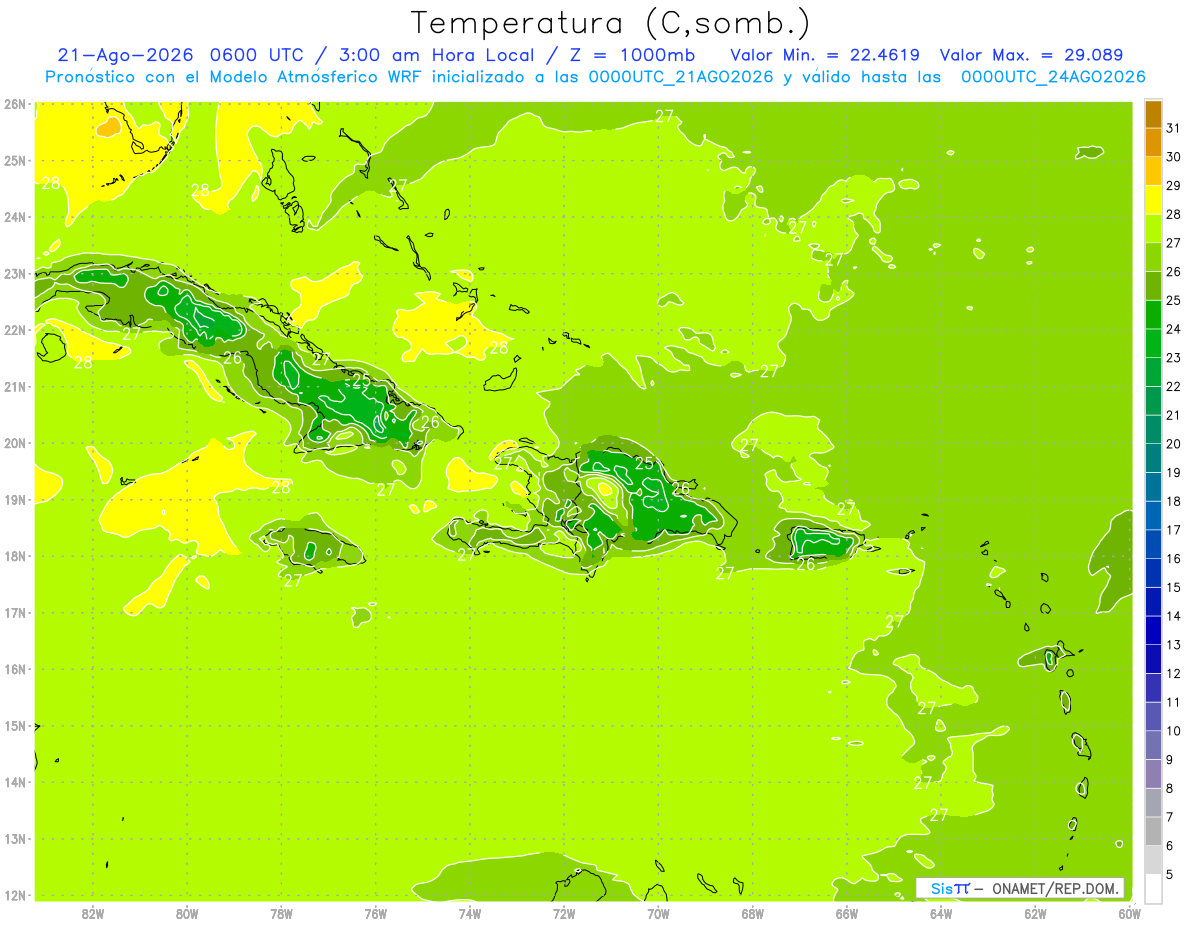Click the "20N" latitude axis label

(x=15, y=443)
